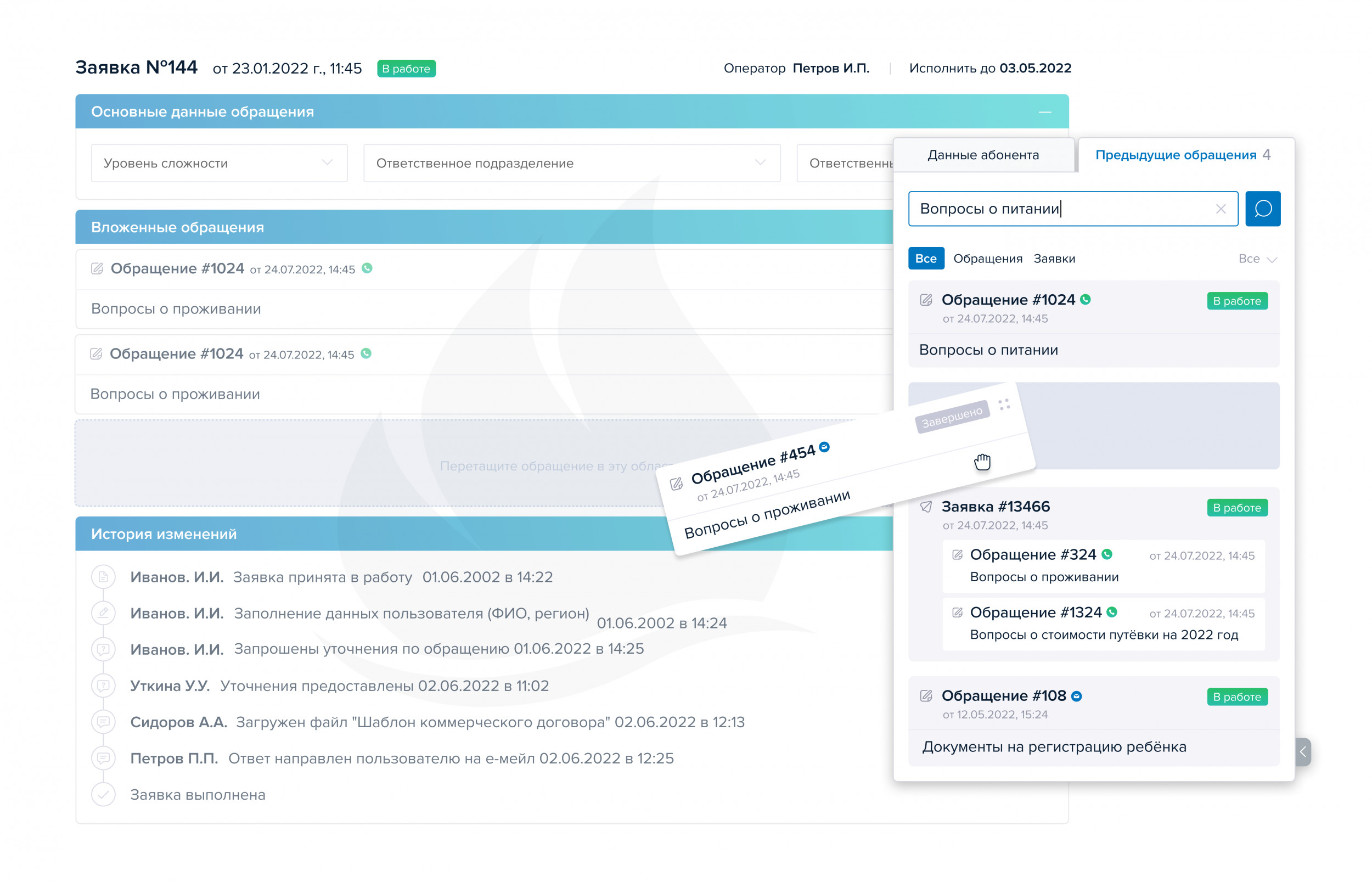Filter list by Заявки
This screenshot has height=882, width=1372.
(x=1054, y=259)
